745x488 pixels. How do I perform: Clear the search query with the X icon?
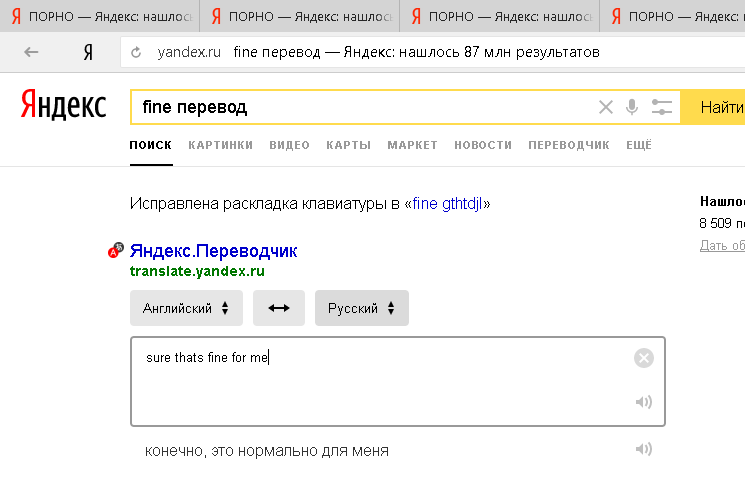click(606, 107)
